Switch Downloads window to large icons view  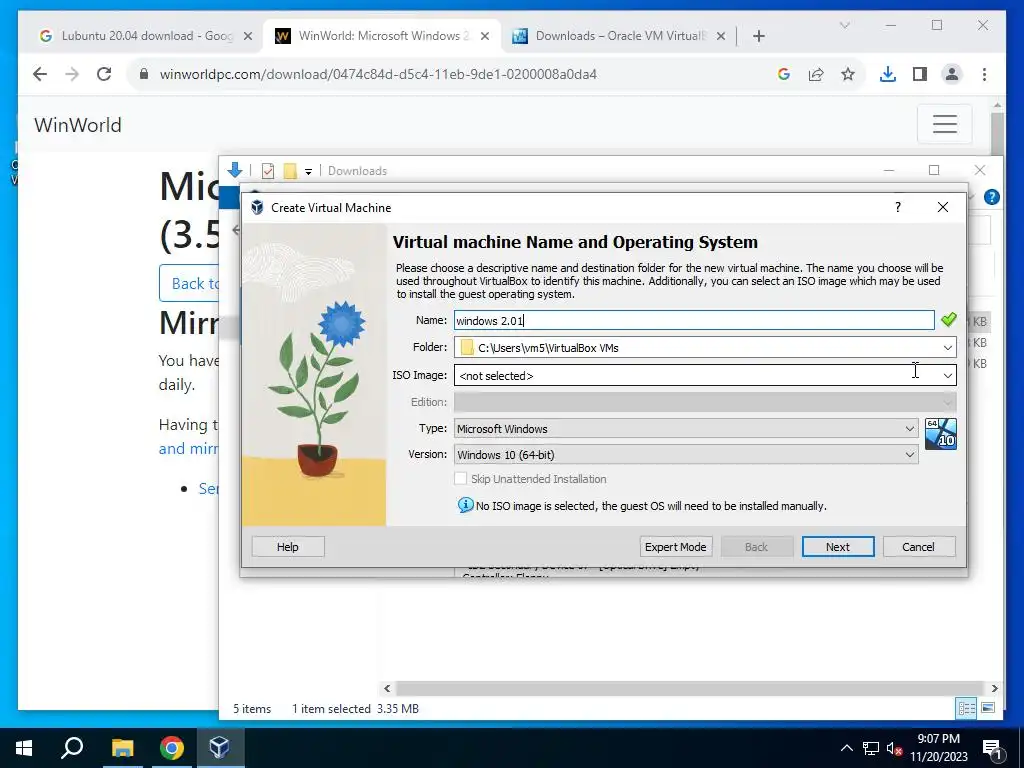point(988,708)
